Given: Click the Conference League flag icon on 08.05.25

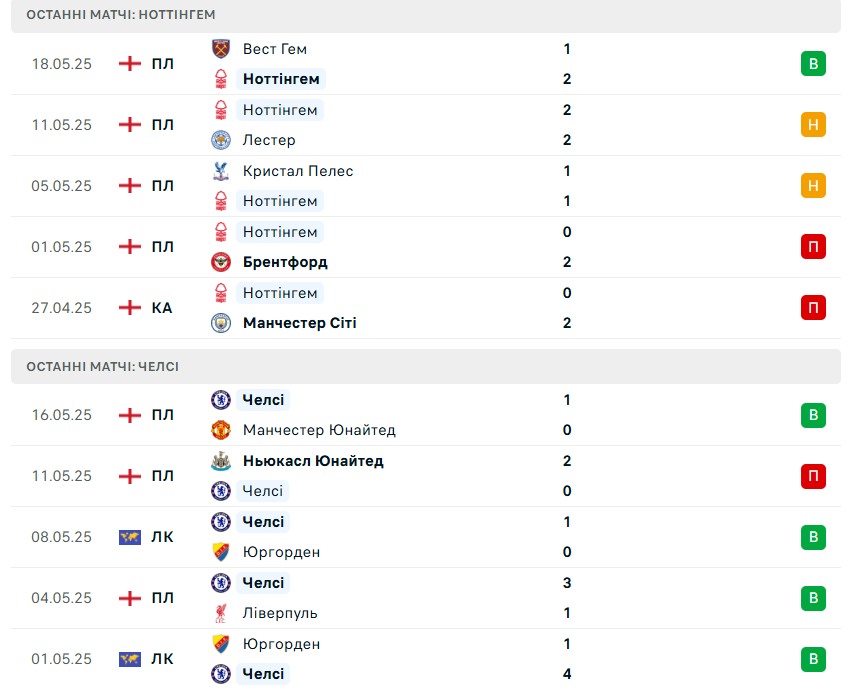Looking at the screenshot, I should click(130, 537).
